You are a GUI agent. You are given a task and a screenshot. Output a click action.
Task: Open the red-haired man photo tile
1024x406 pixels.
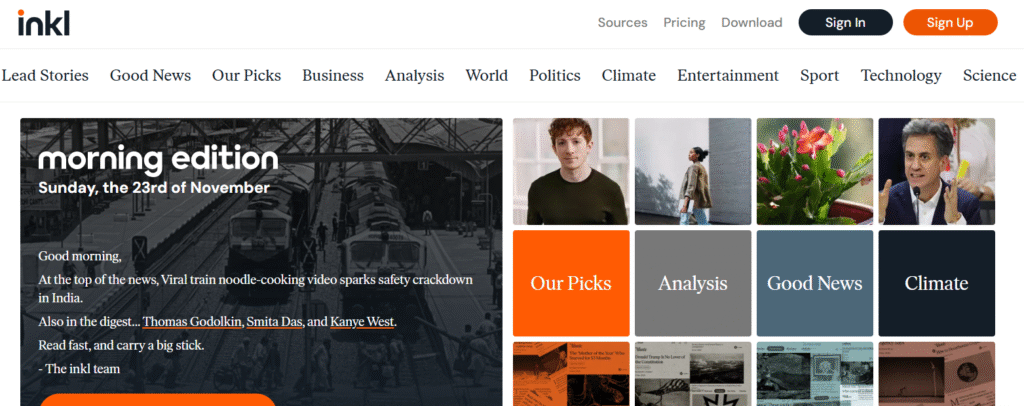[571, 171]
